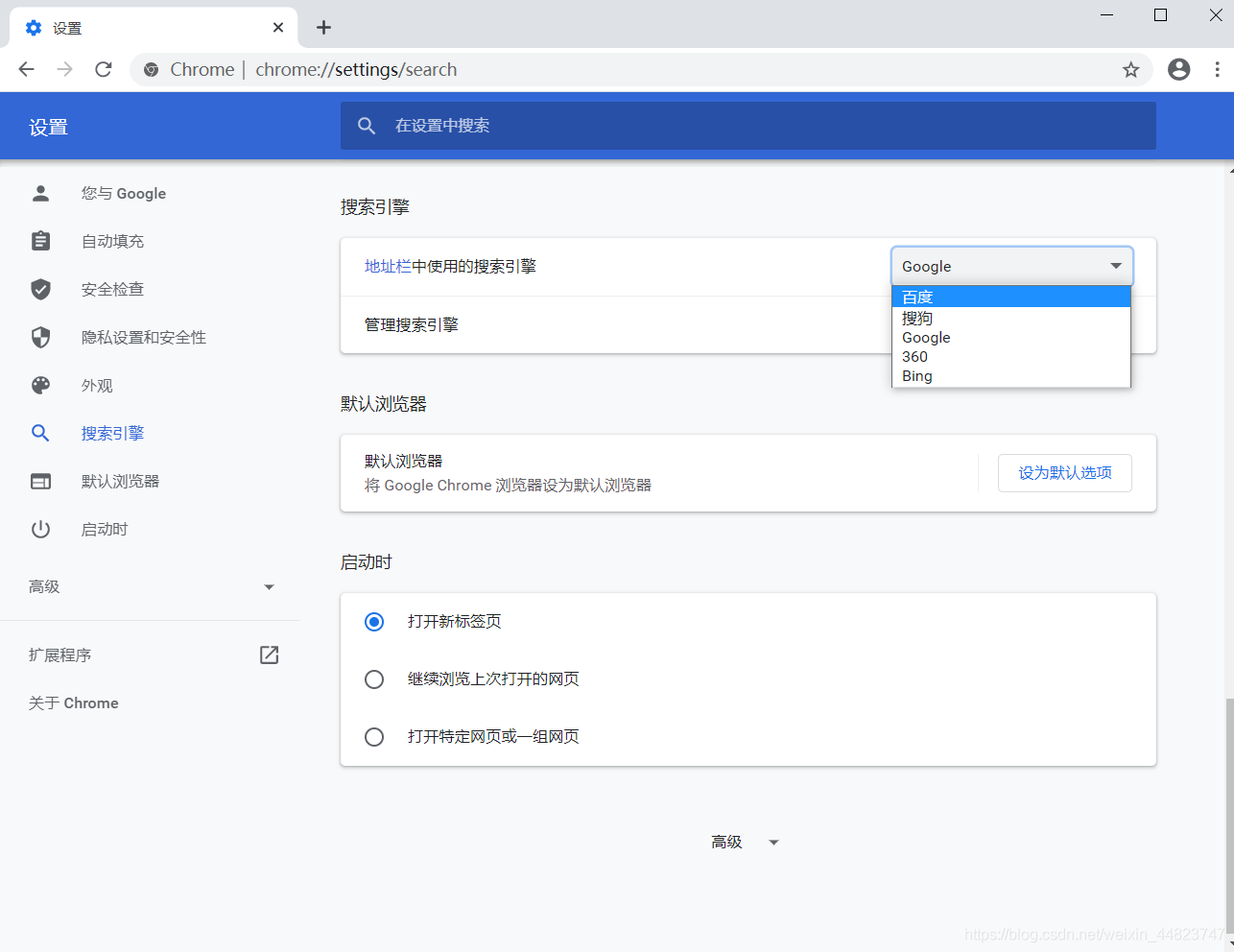Click the person icon beside 您与 Google
The image size is (1234, 952).
[x=40, y=193]
